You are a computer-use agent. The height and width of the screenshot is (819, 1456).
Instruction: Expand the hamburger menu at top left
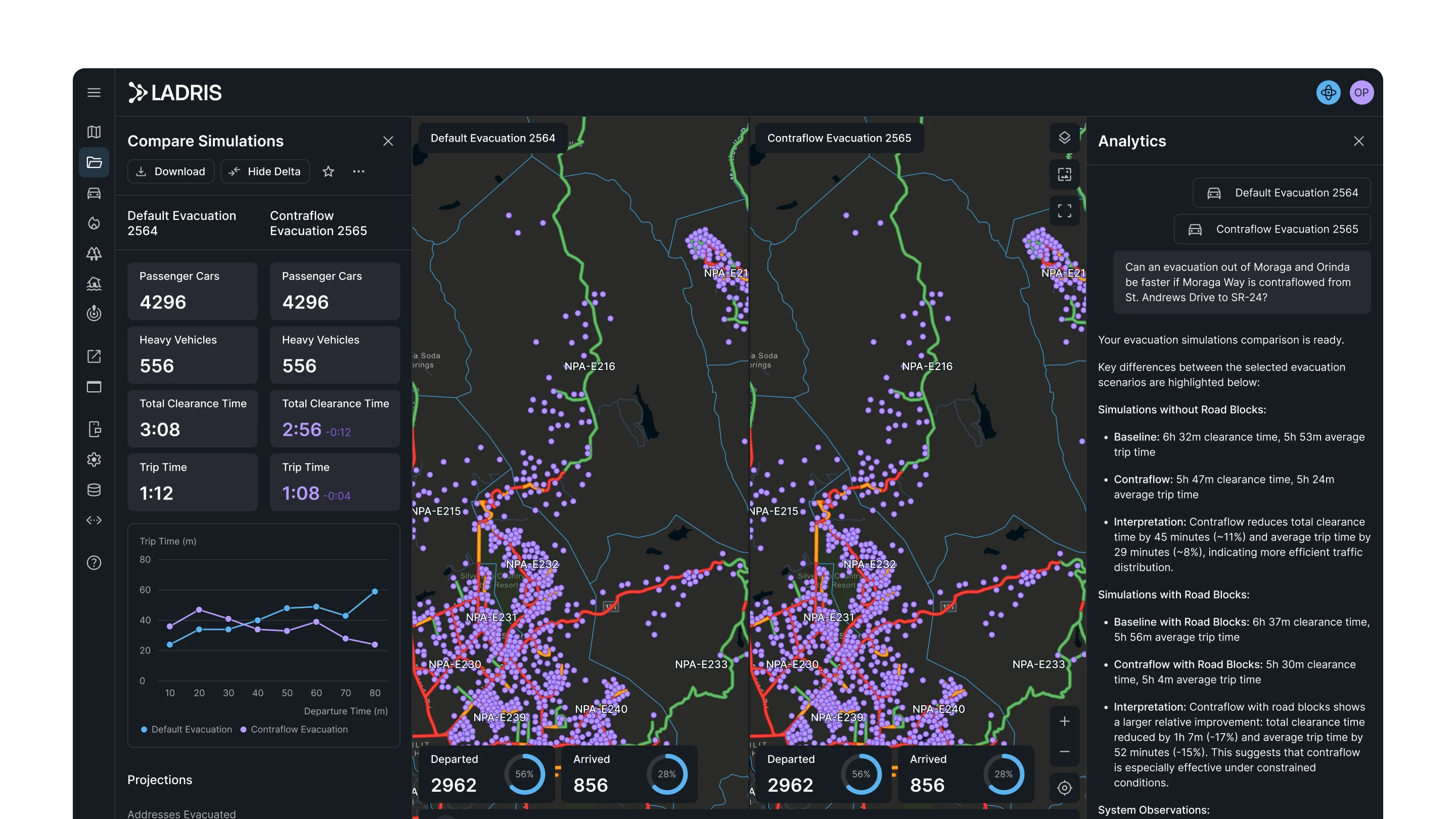pos(94,92)
